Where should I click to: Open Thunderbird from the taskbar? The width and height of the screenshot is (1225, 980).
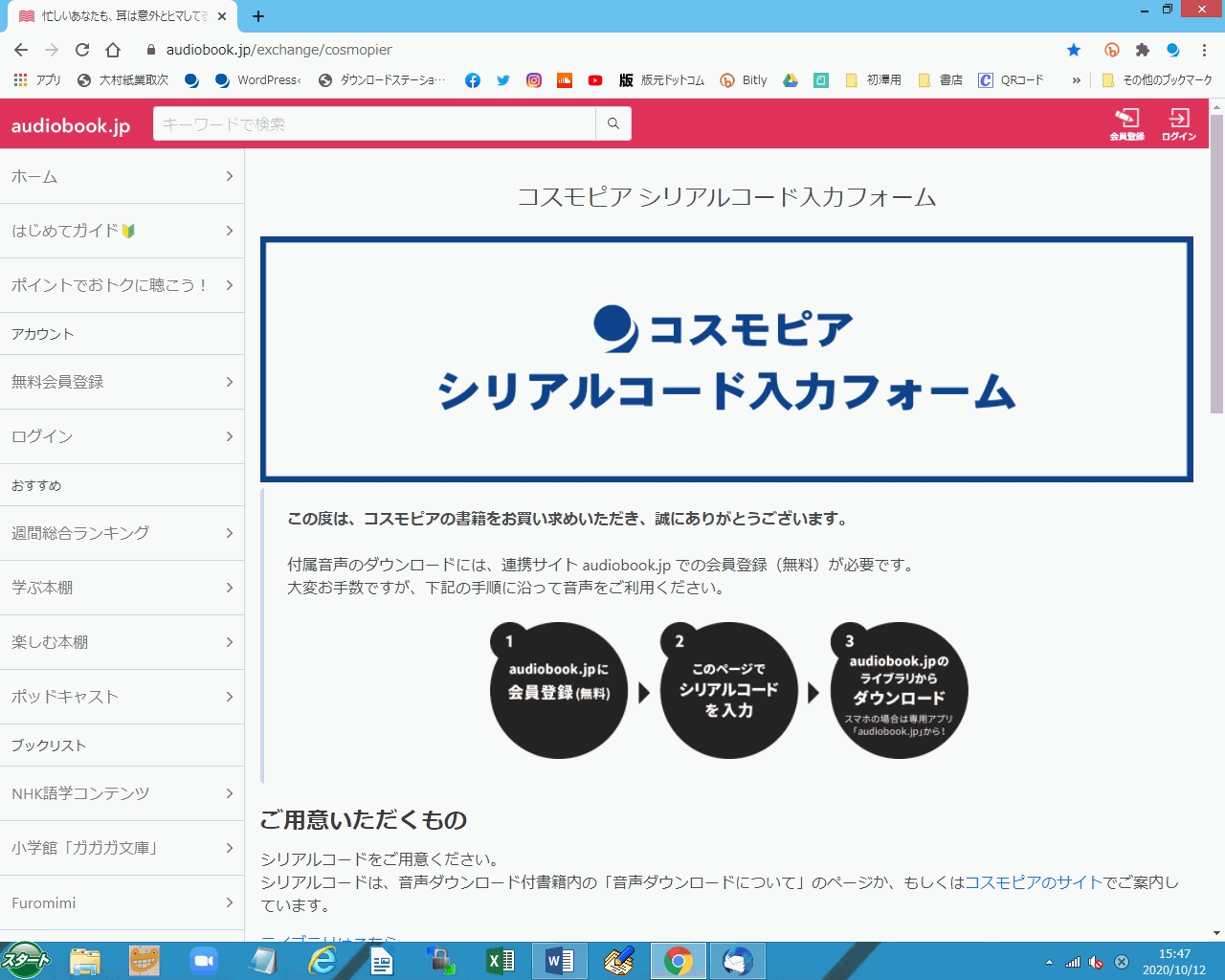(737, 961)
